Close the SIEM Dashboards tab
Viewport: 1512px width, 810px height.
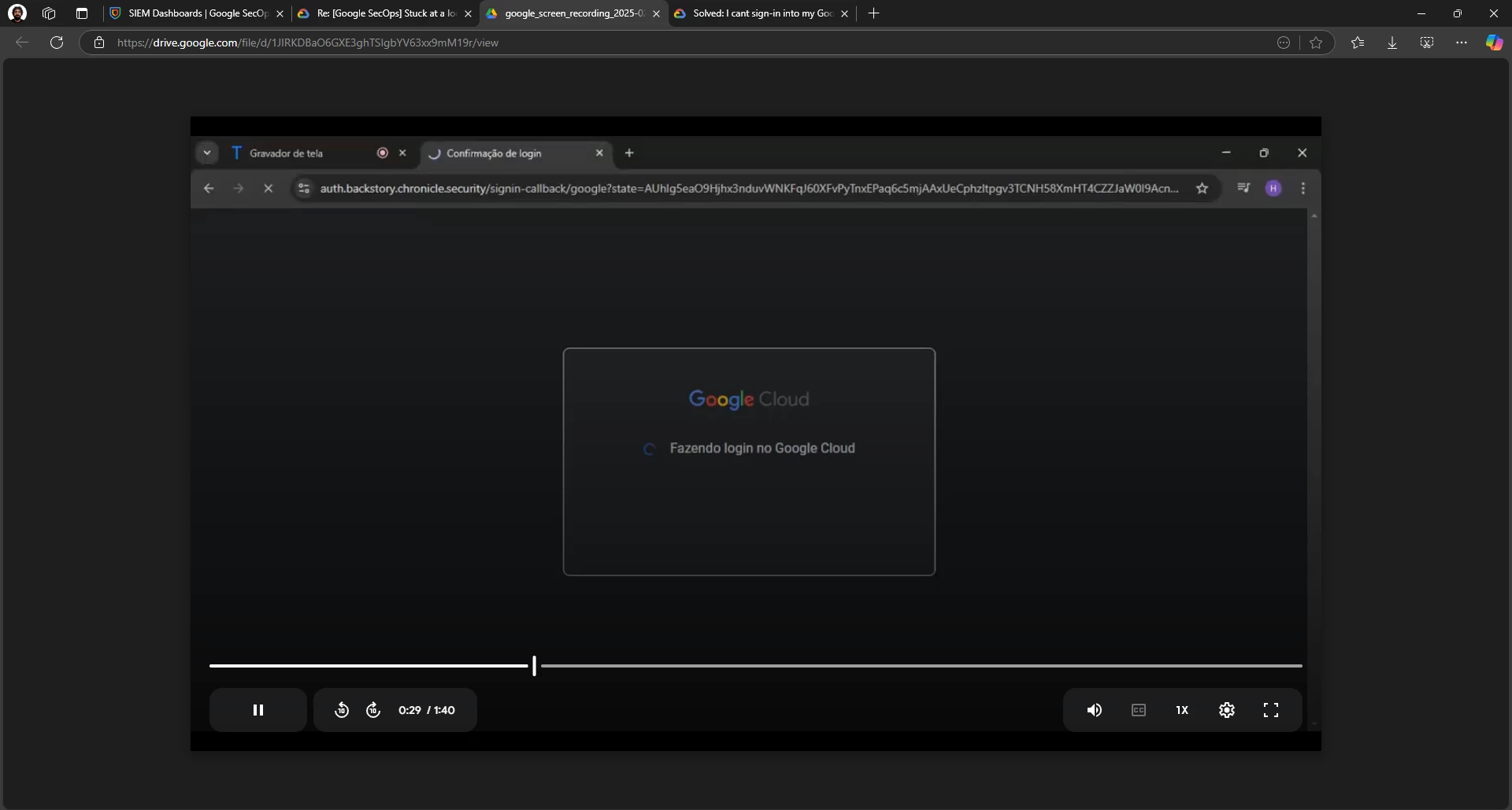(x=280, y=13)
